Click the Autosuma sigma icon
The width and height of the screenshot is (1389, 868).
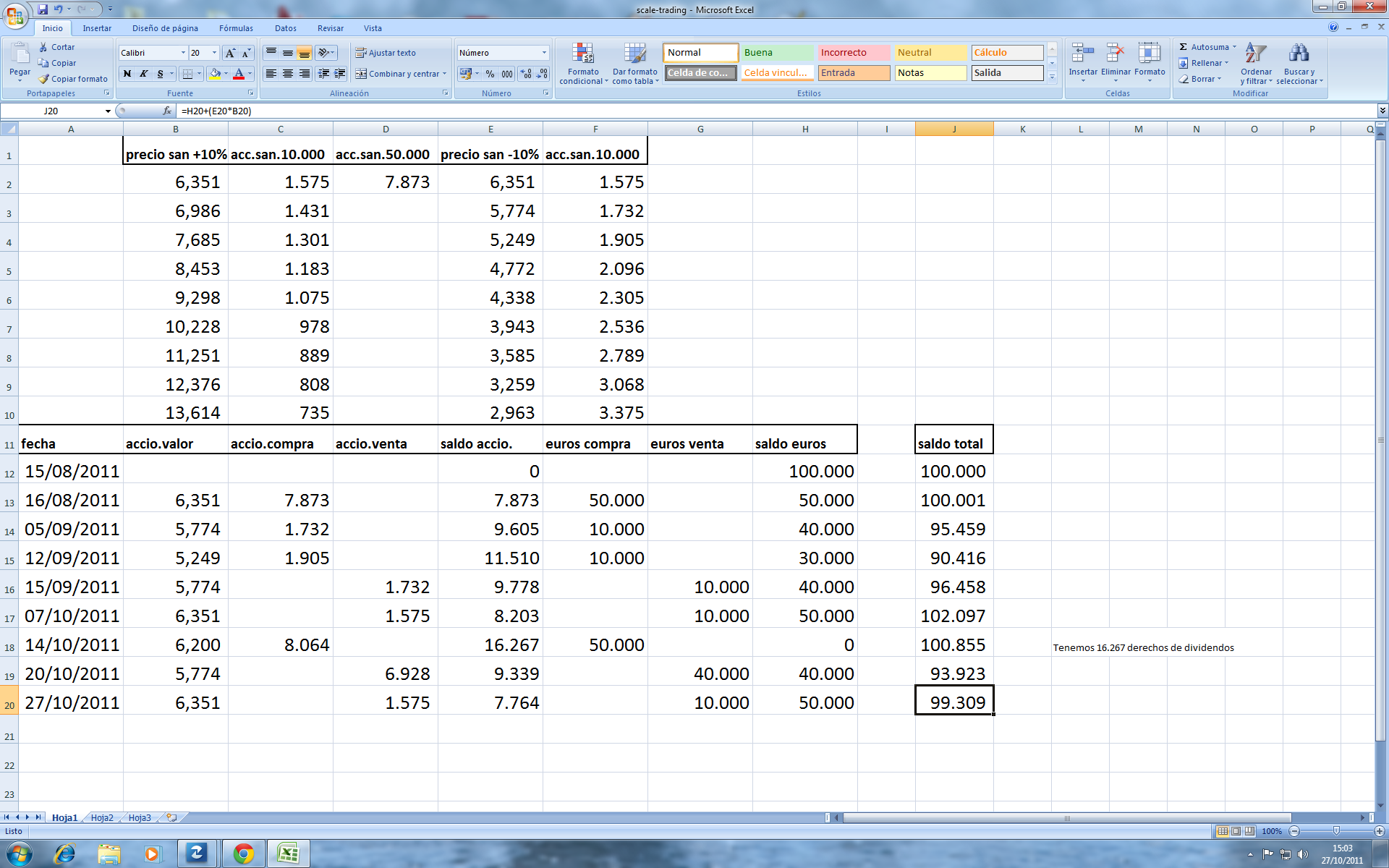[x=1184, y=47]
